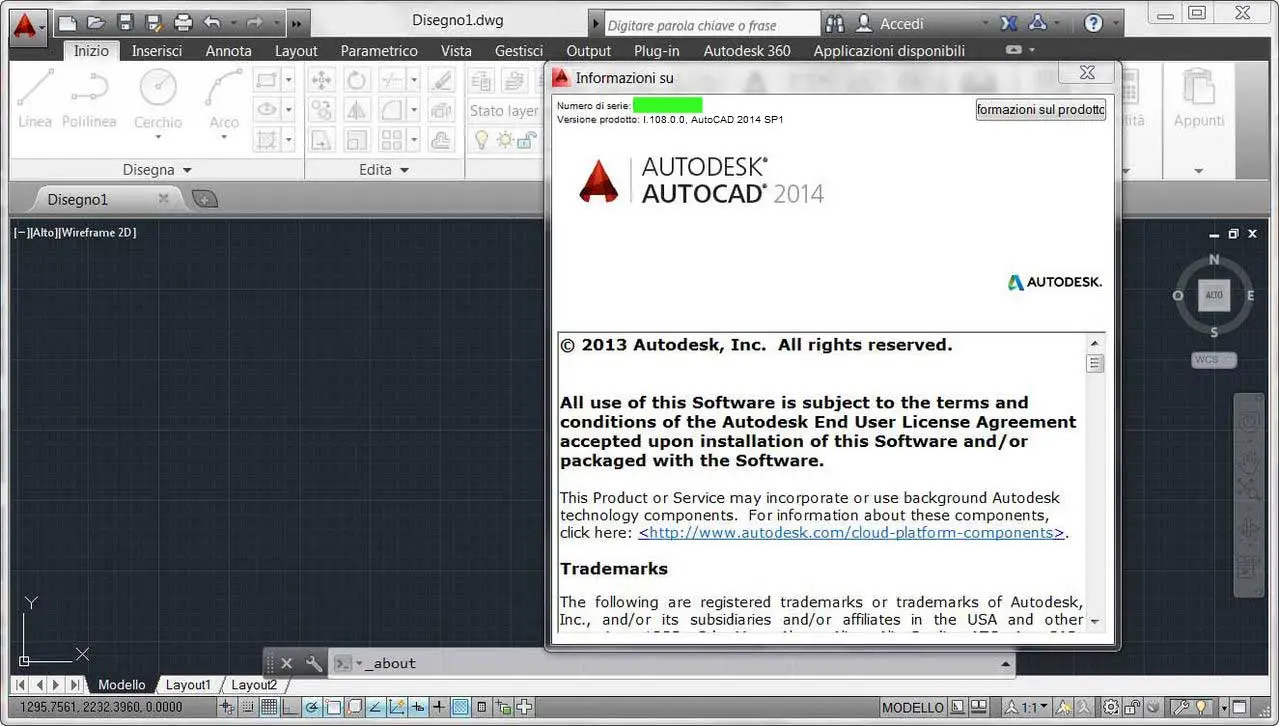The image size is (1279, 726).
Task: Create a new drawing from Quick Access toolbar
Action: pos(66,22)
